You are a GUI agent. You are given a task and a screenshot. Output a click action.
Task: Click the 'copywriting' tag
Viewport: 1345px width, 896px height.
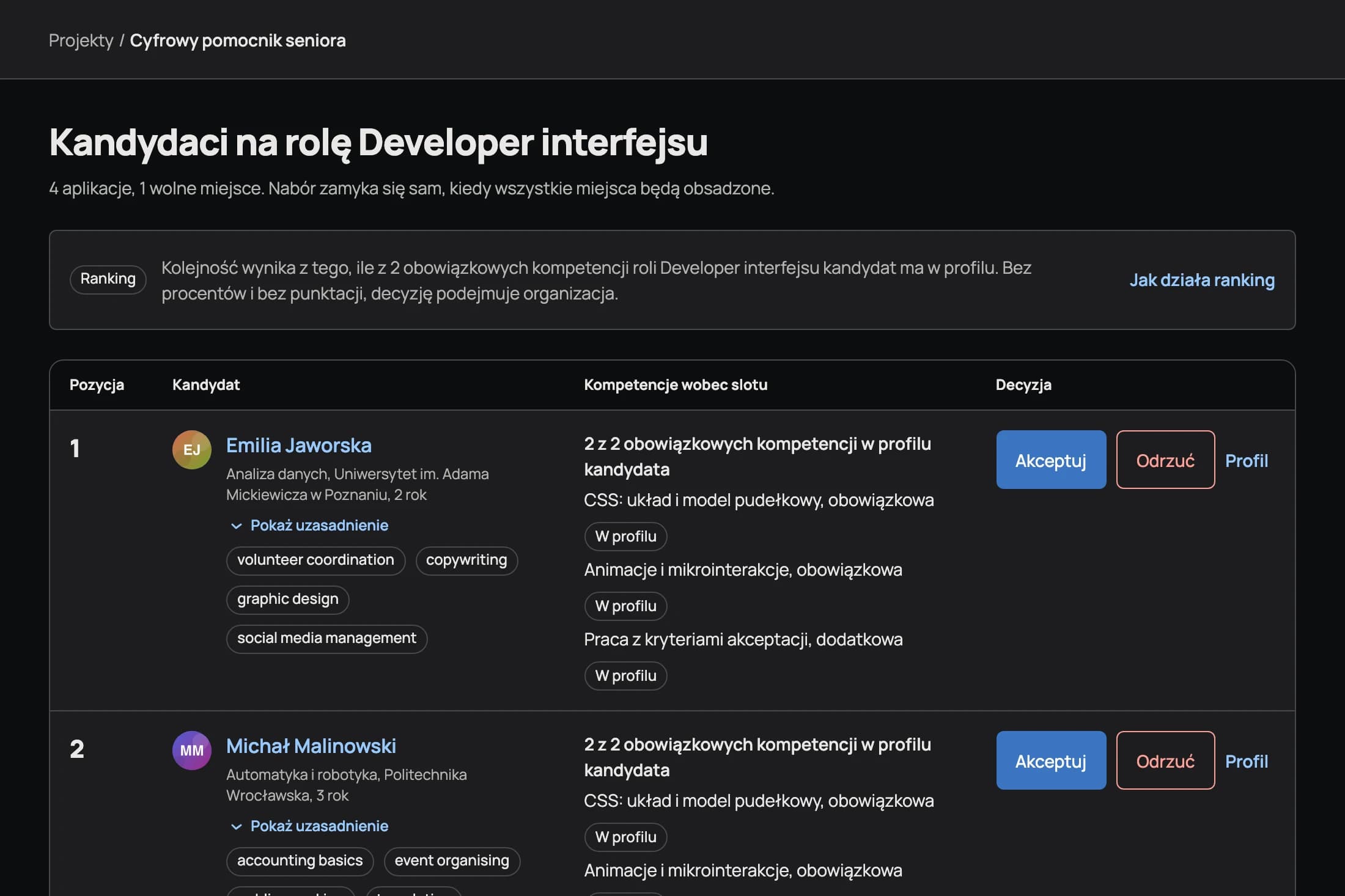point(466,560)
